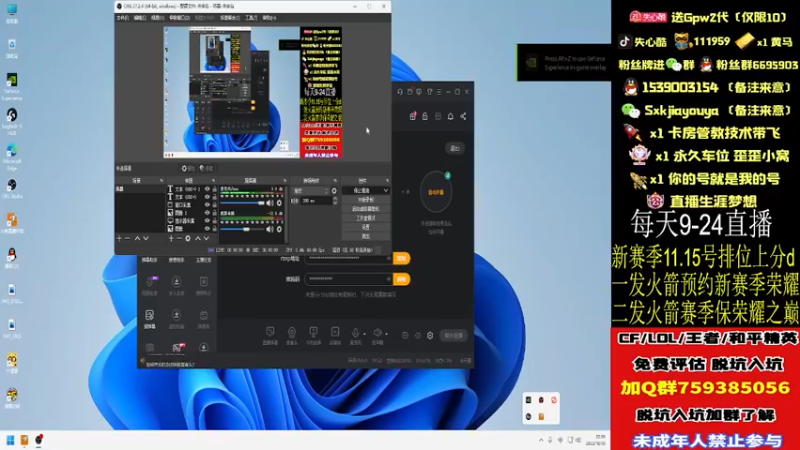
Task: Open source properties gear in Sources dock footer
Action: coord(188,238)
